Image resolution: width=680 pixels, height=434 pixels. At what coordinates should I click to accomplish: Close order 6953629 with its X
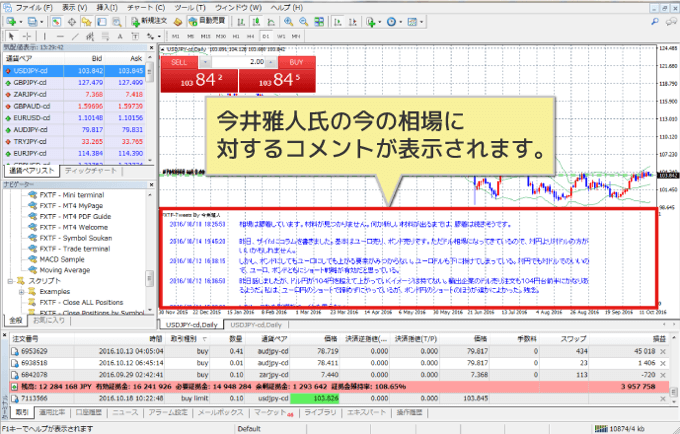pos(663,352)
